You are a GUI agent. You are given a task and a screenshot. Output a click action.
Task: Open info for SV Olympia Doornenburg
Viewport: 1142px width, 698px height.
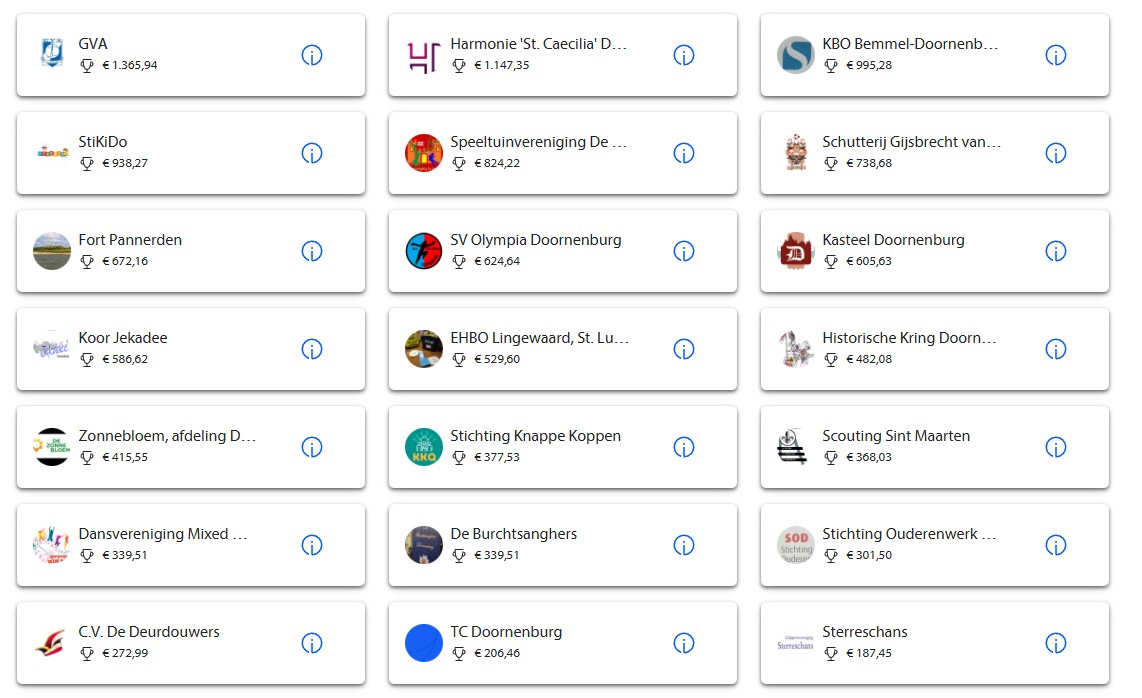pyautogui.click(x=684, y=251)
